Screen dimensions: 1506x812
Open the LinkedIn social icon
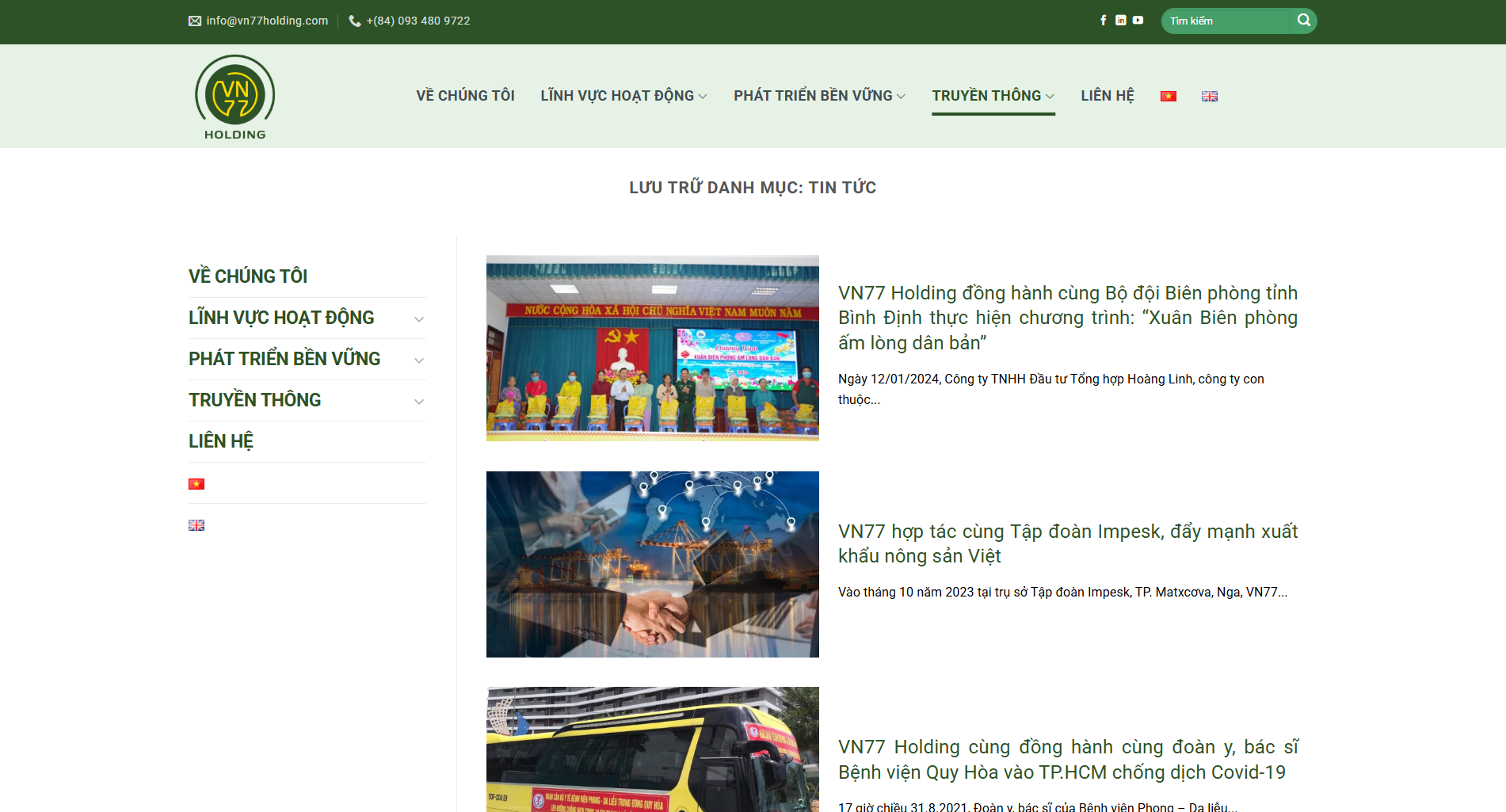1120,21
